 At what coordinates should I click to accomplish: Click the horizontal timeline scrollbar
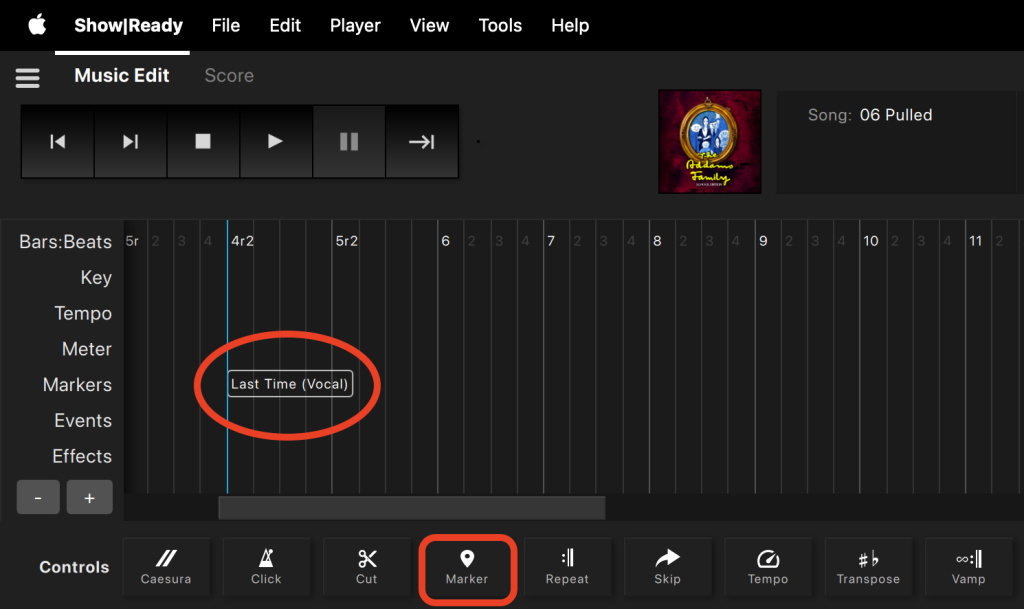click(411, 507)
